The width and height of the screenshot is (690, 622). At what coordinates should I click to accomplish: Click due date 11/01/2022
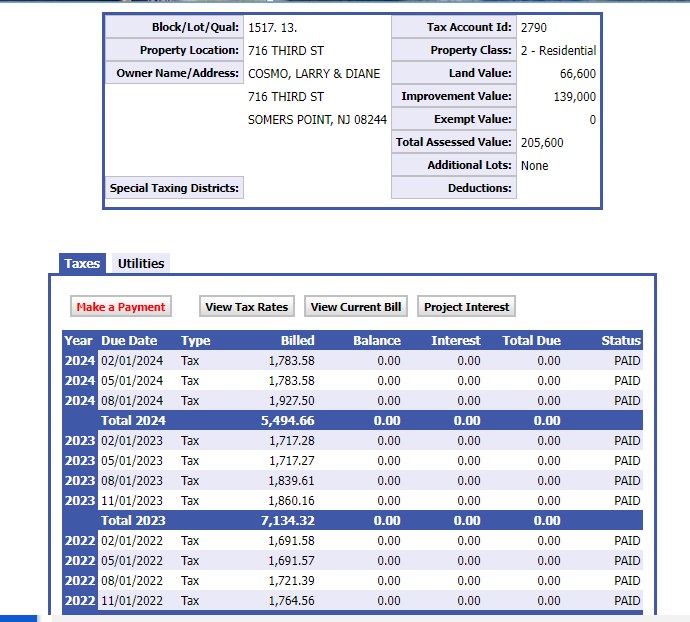point(132,600)
